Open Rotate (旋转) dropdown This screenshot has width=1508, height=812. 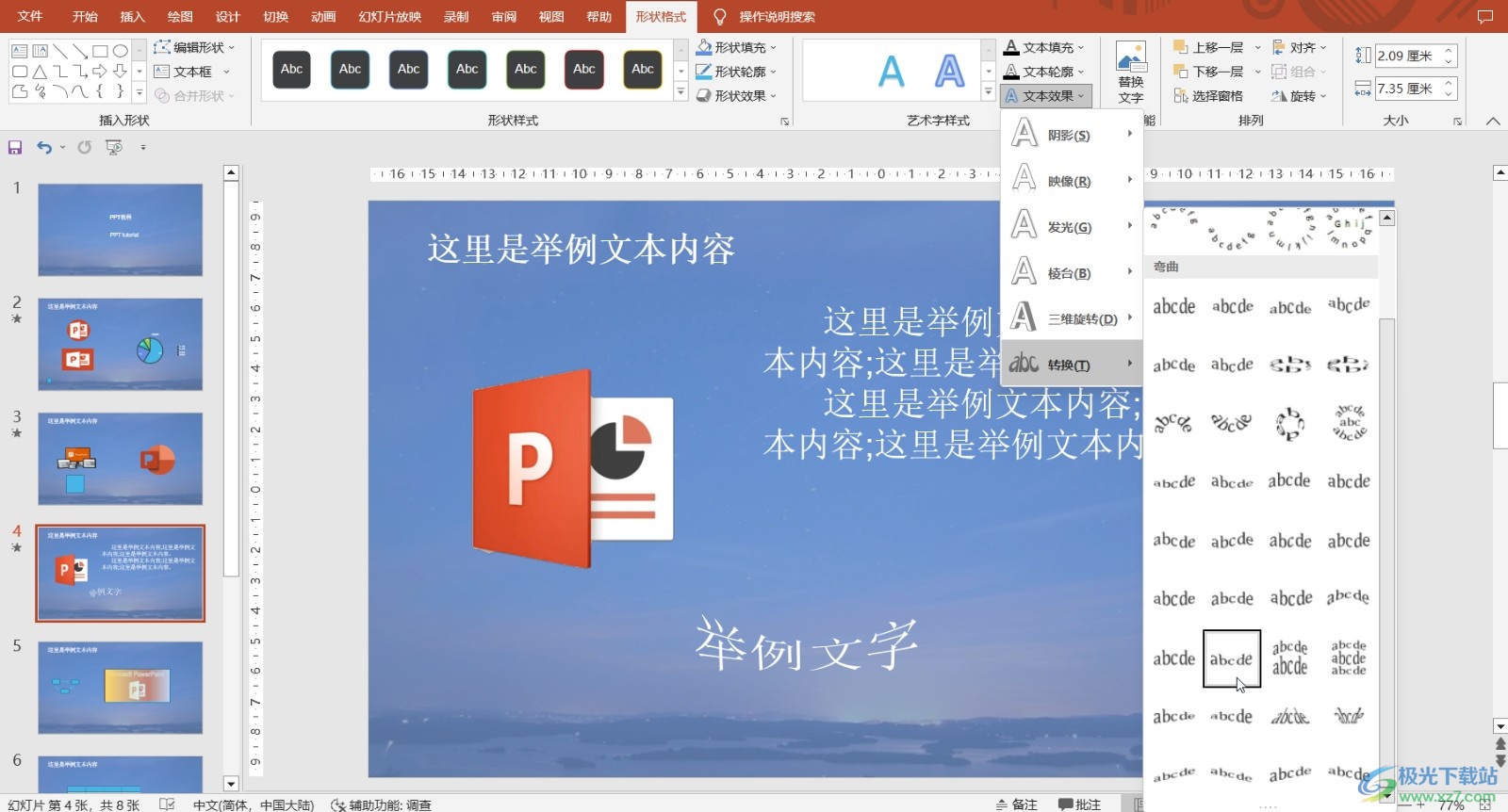pos(1299,96)
